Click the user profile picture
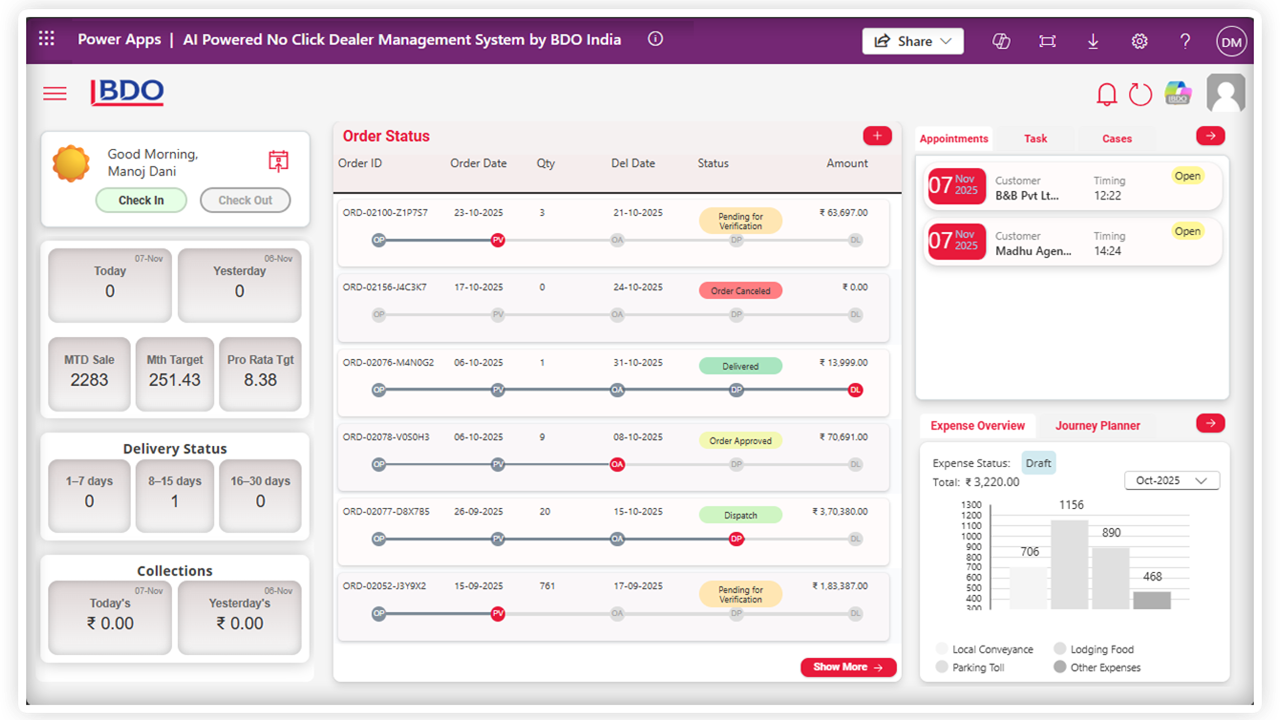The width and height of the screenshot is (1280, 720). (x=1226, y=93)
